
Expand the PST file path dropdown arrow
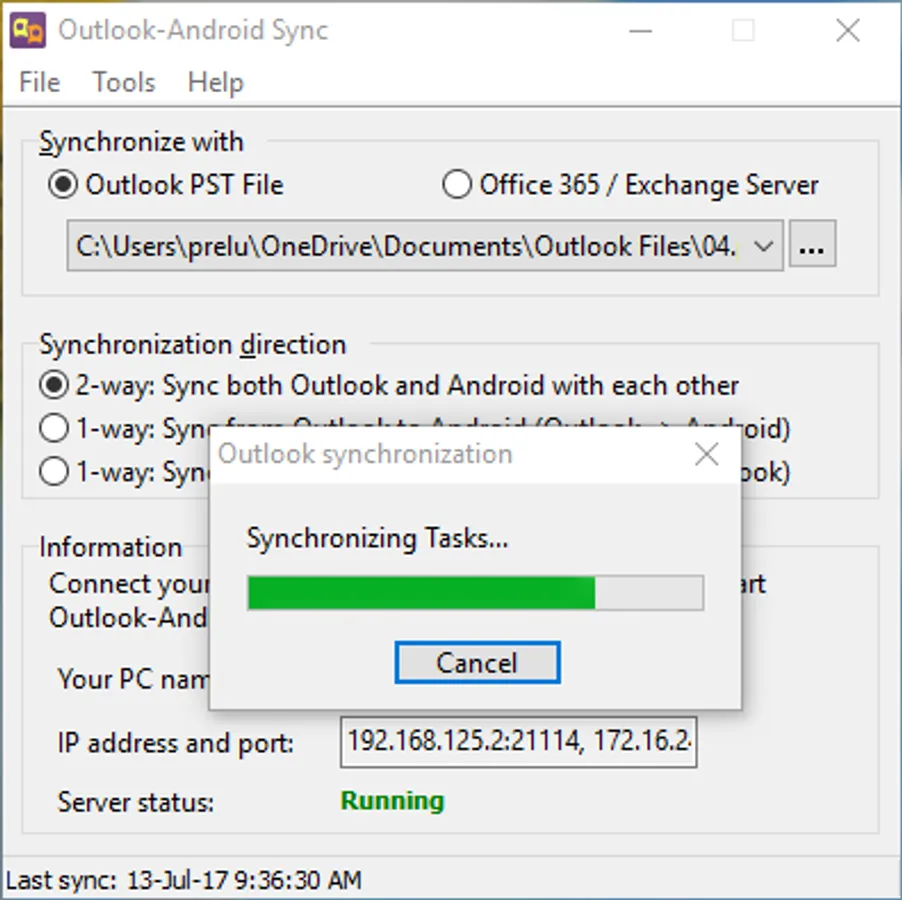point(763,246)
